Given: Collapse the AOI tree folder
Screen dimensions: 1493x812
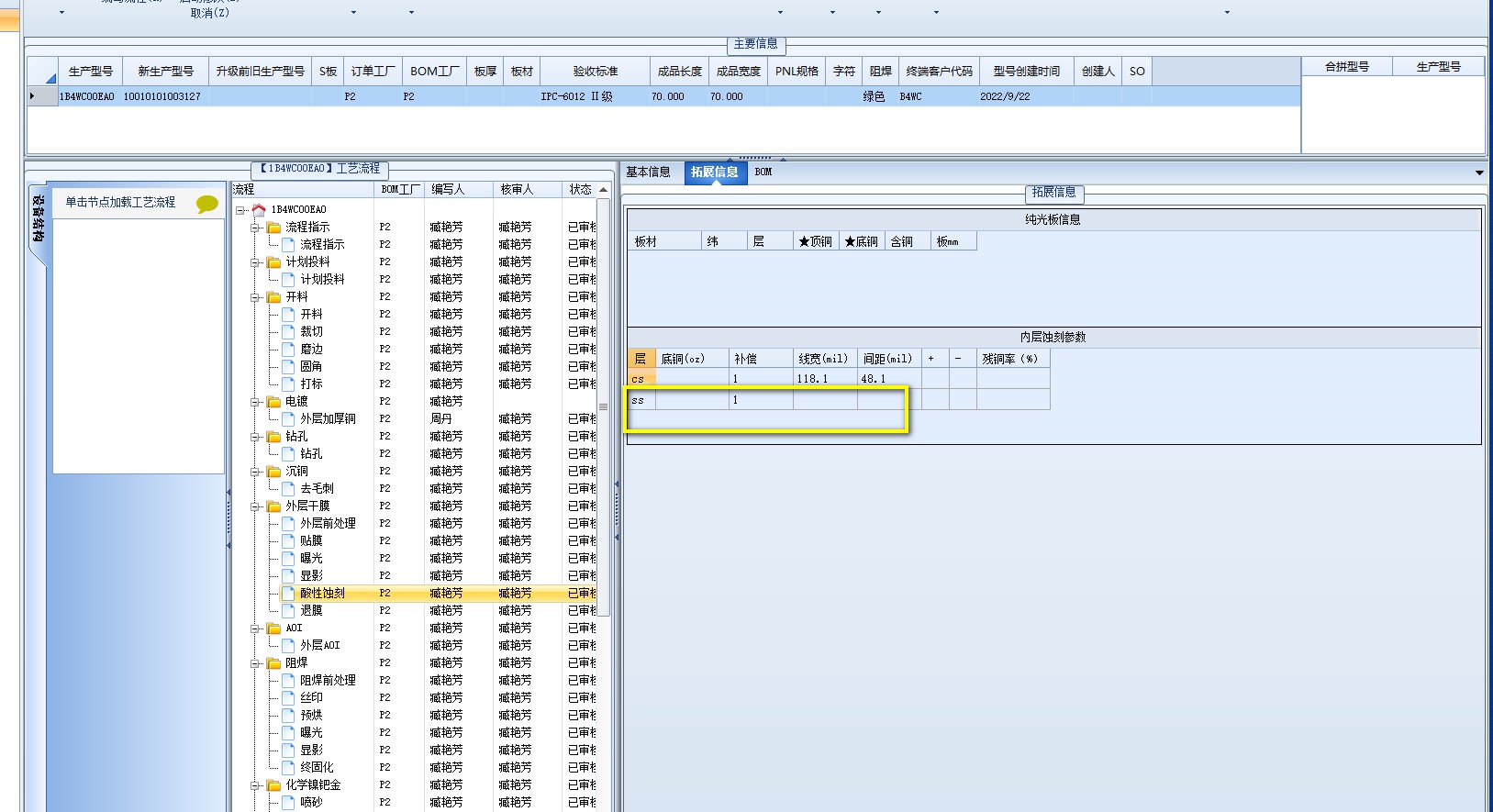Looking at the screenshot, I should (255, 628).
